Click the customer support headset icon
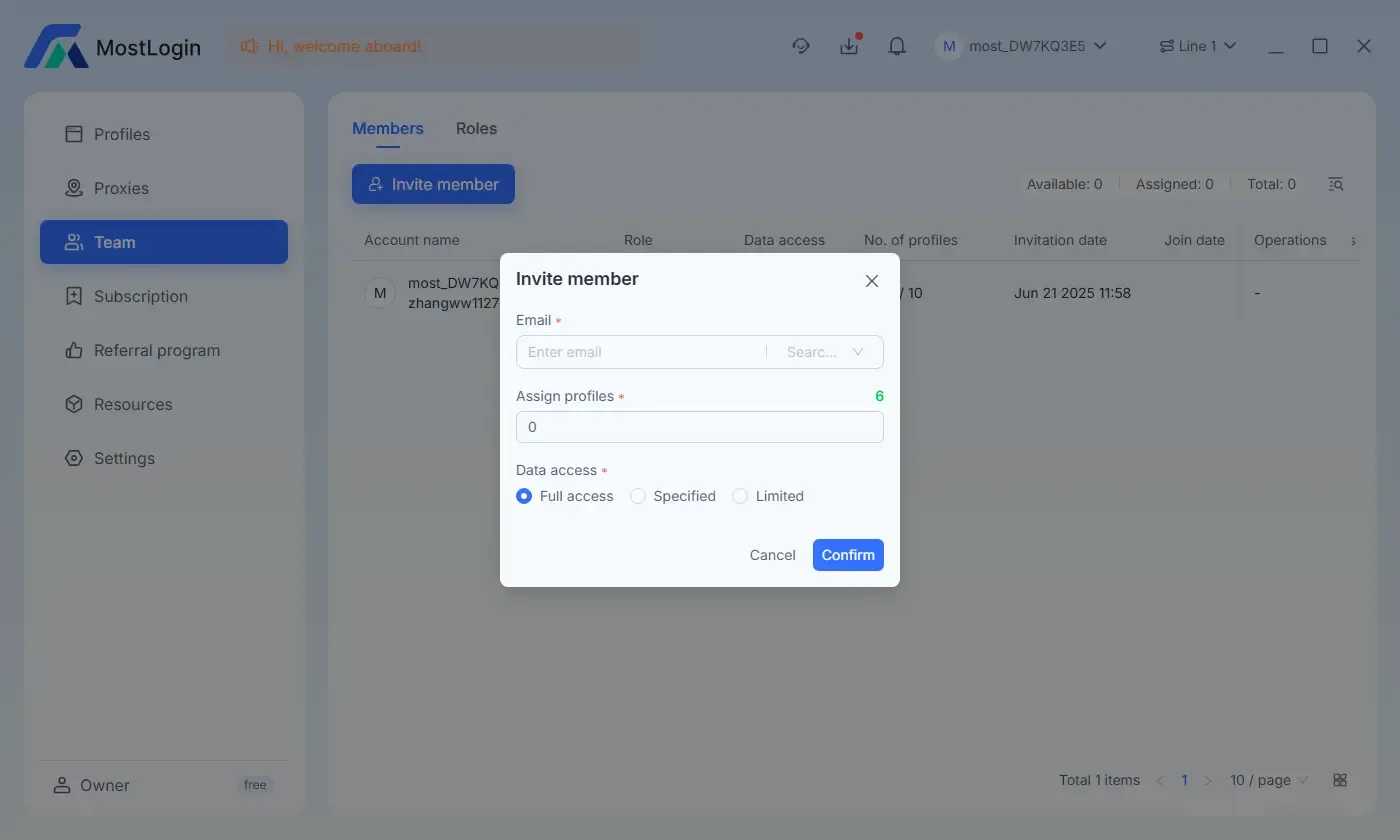 [x=800, y=46]
